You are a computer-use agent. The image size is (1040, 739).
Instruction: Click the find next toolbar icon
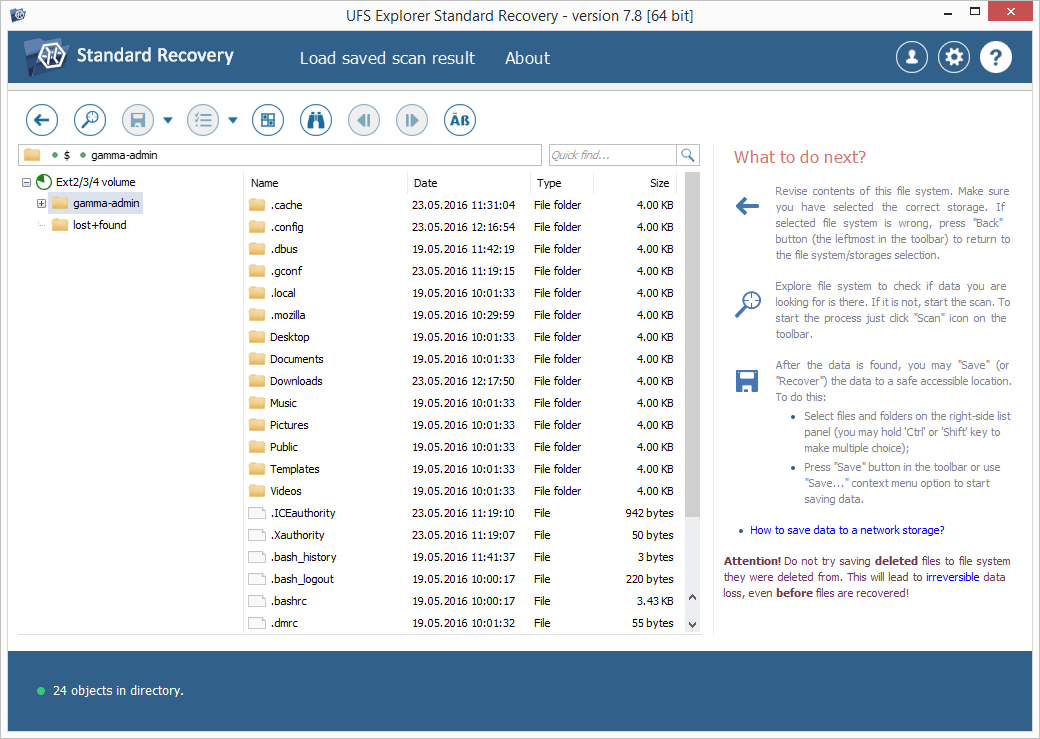click(412, 120)
